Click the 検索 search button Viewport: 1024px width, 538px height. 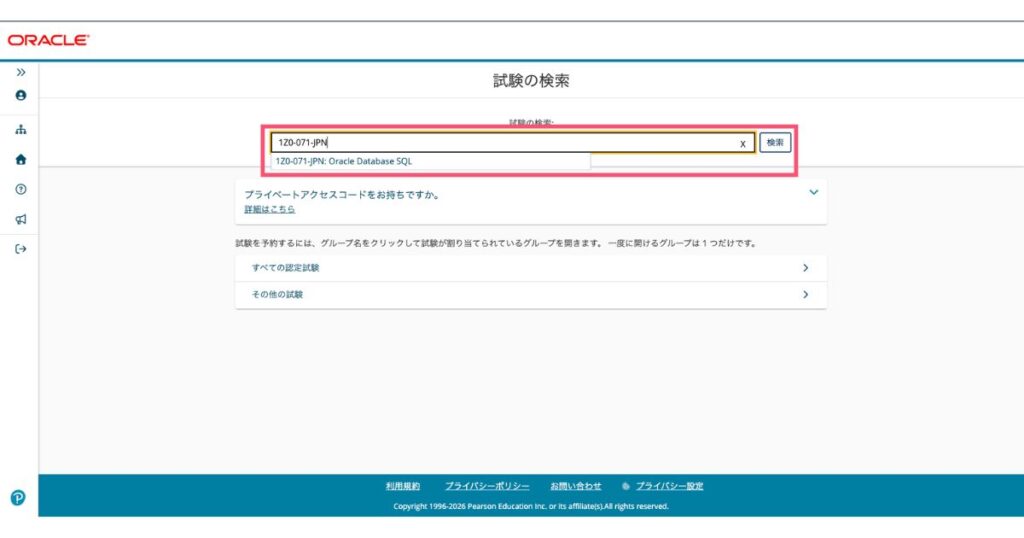coord(775,142)
